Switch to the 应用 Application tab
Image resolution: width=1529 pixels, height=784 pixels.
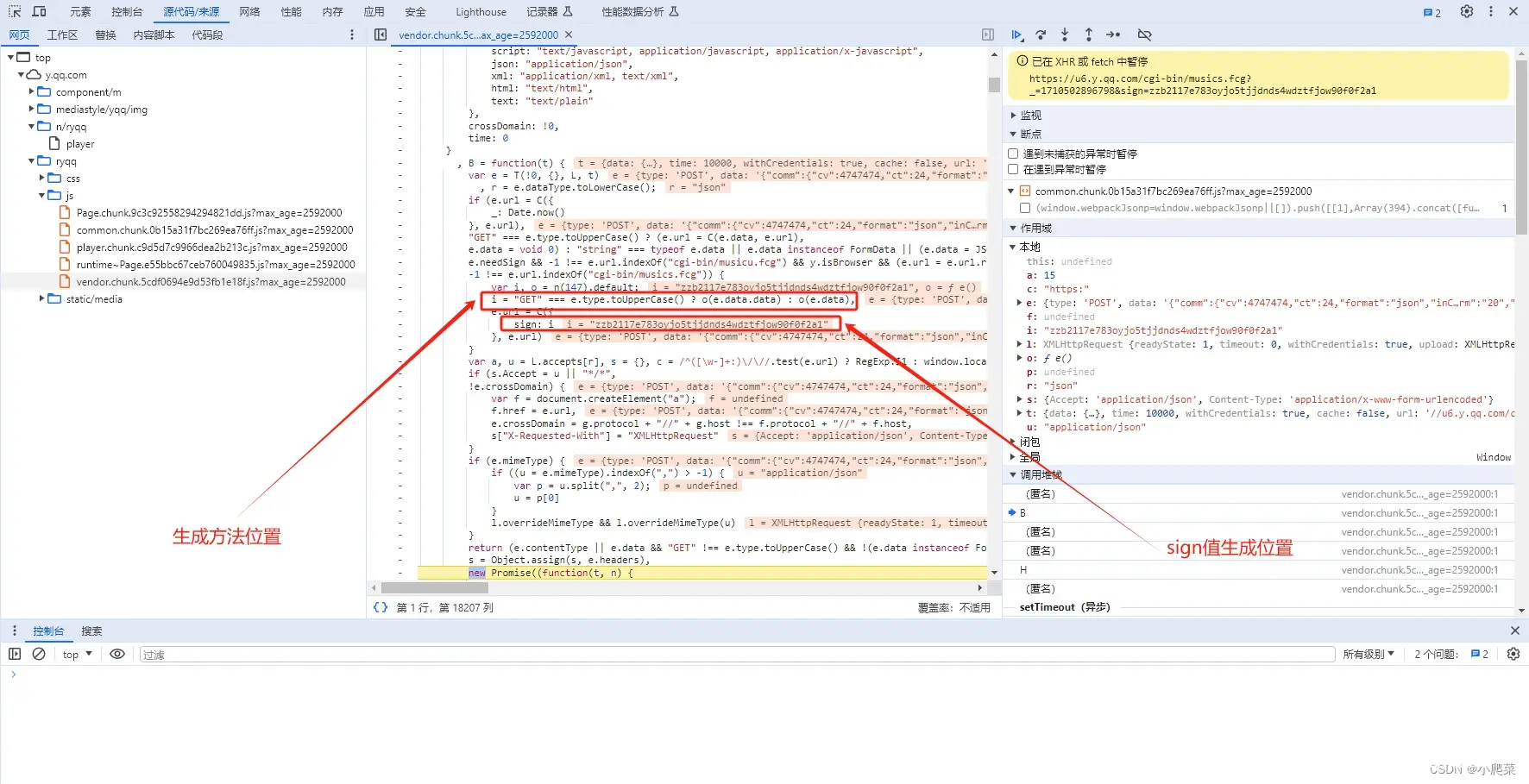pyautogui.click(x=374, y=11)
